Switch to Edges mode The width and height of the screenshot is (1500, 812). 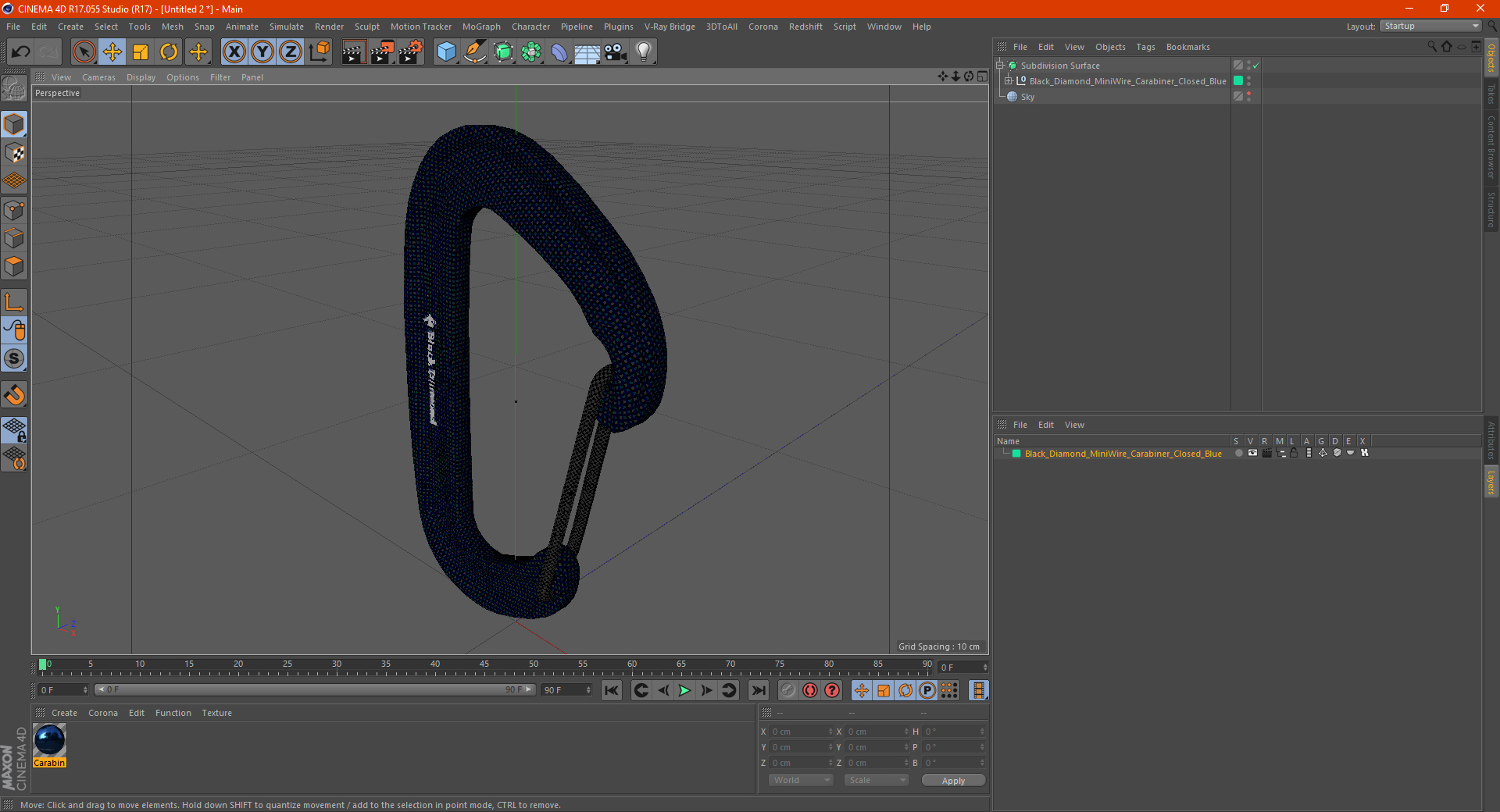tap(14, 237)
